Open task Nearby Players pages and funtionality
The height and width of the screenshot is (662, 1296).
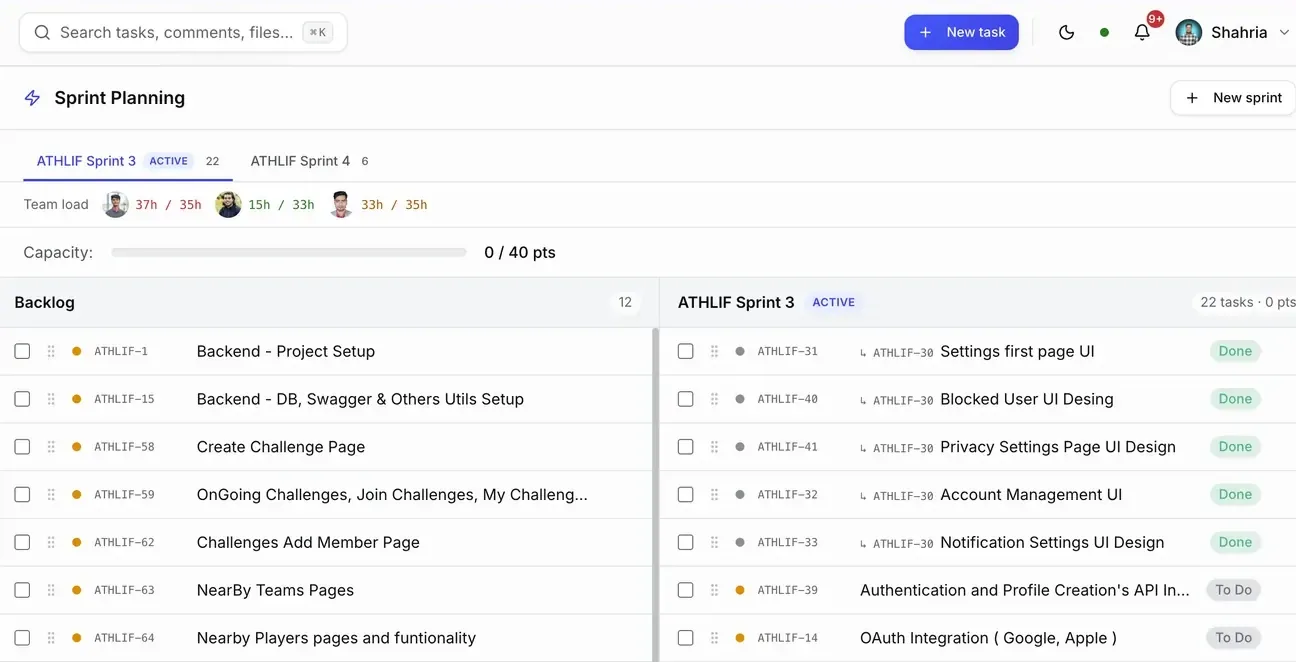point(336,638)
